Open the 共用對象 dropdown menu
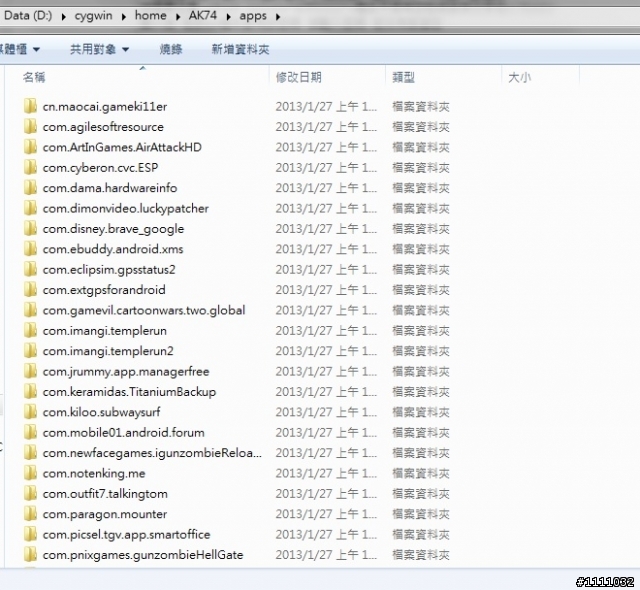The image size is (640, 590). point(99,49)
